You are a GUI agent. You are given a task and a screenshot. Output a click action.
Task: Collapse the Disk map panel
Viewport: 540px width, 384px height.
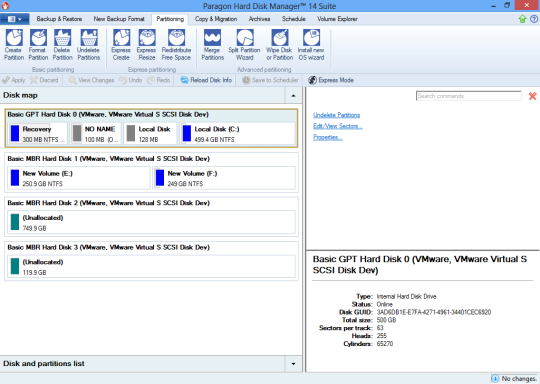(x=293, y=95)
